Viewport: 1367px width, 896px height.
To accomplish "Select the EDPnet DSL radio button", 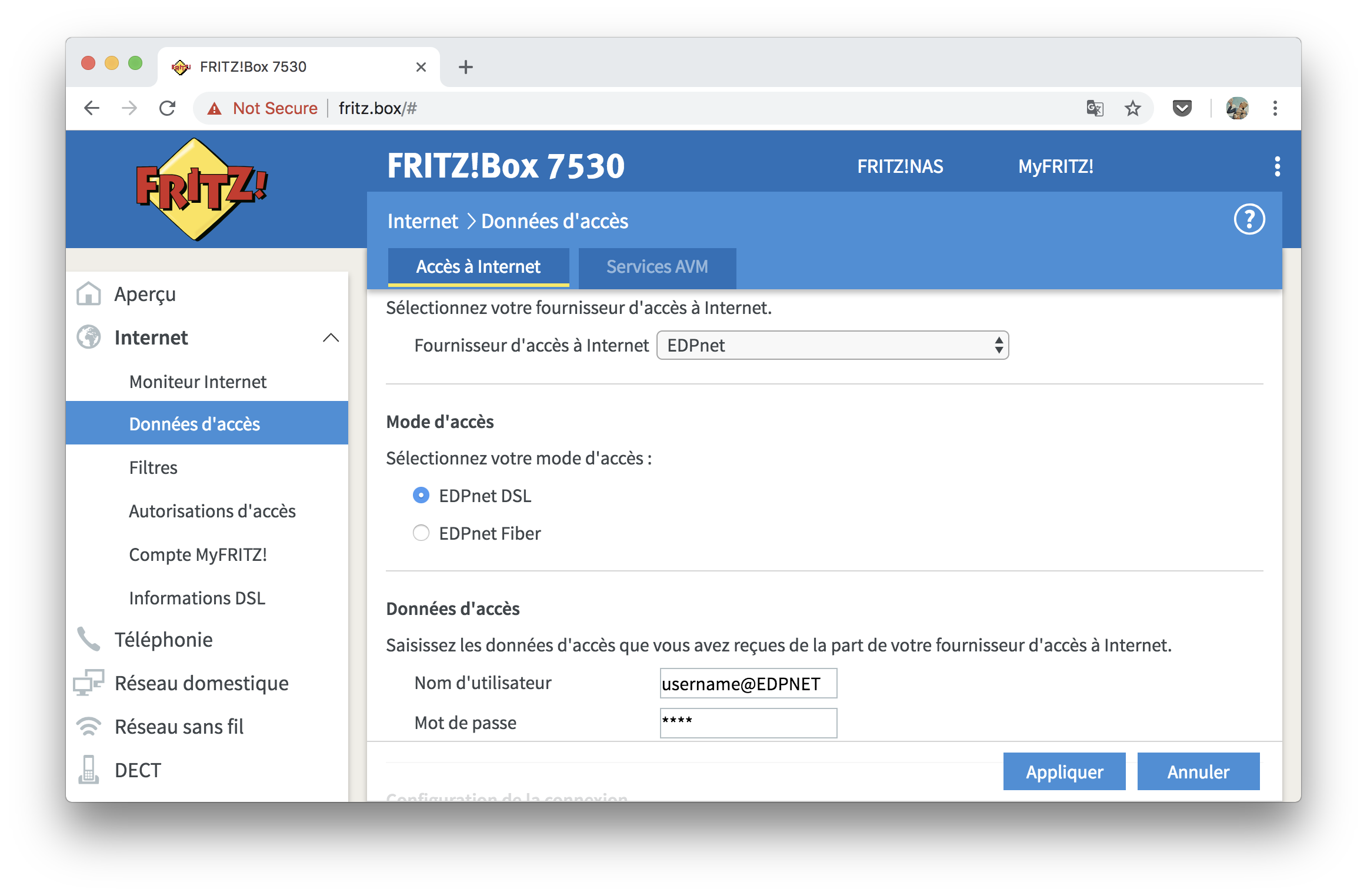I will point(421,496).
